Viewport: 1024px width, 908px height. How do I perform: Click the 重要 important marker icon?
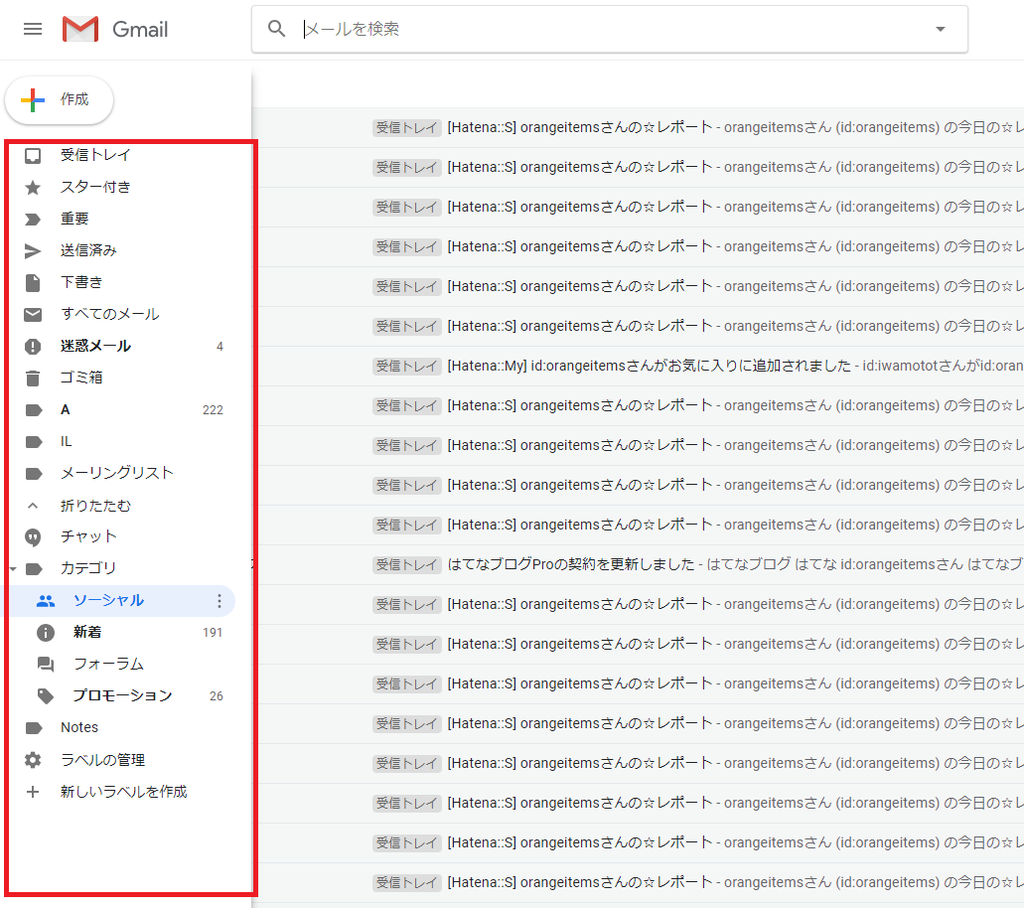point(33,219)
